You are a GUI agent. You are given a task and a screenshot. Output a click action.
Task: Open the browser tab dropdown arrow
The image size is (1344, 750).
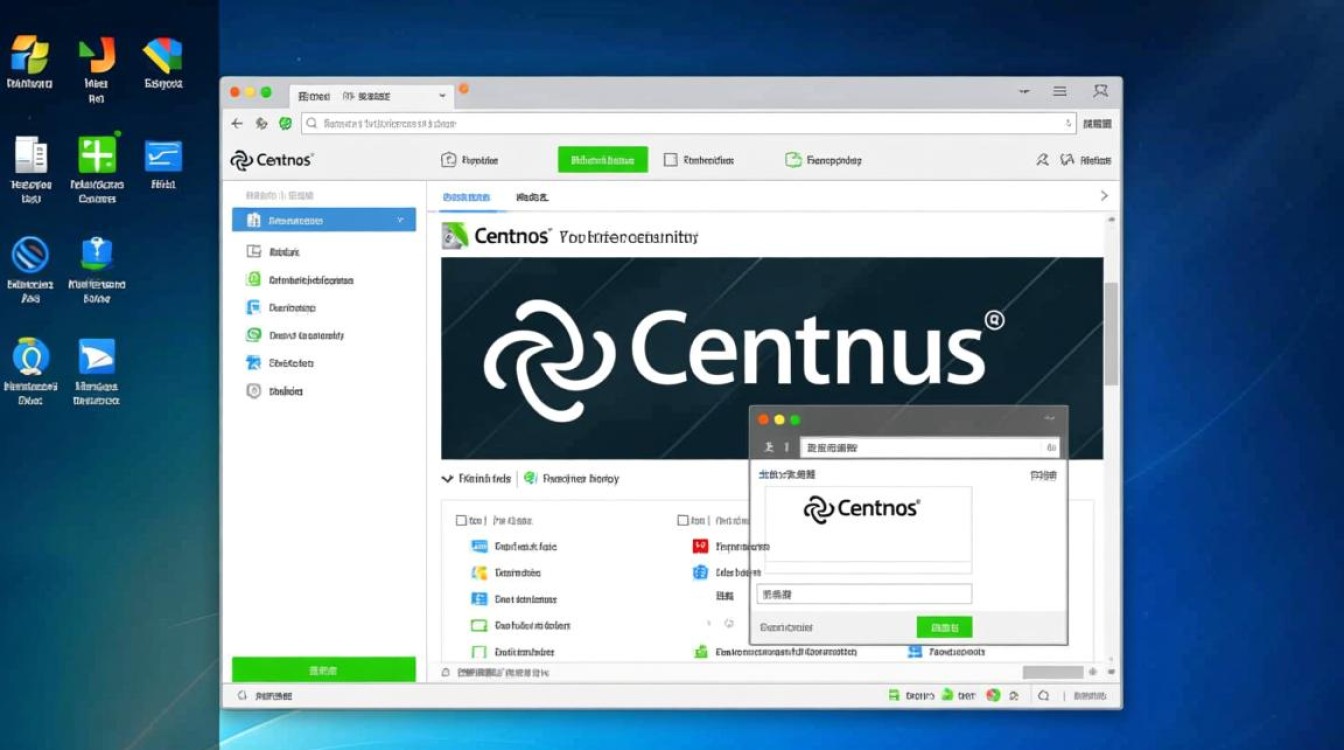pos(442,96)
